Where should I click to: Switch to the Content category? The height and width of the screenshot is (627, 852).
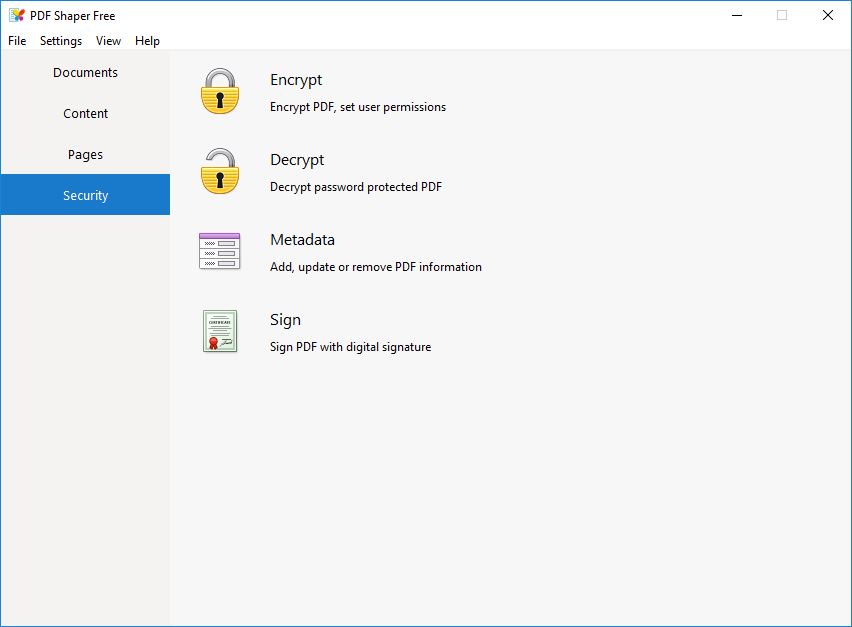[85, 113]
